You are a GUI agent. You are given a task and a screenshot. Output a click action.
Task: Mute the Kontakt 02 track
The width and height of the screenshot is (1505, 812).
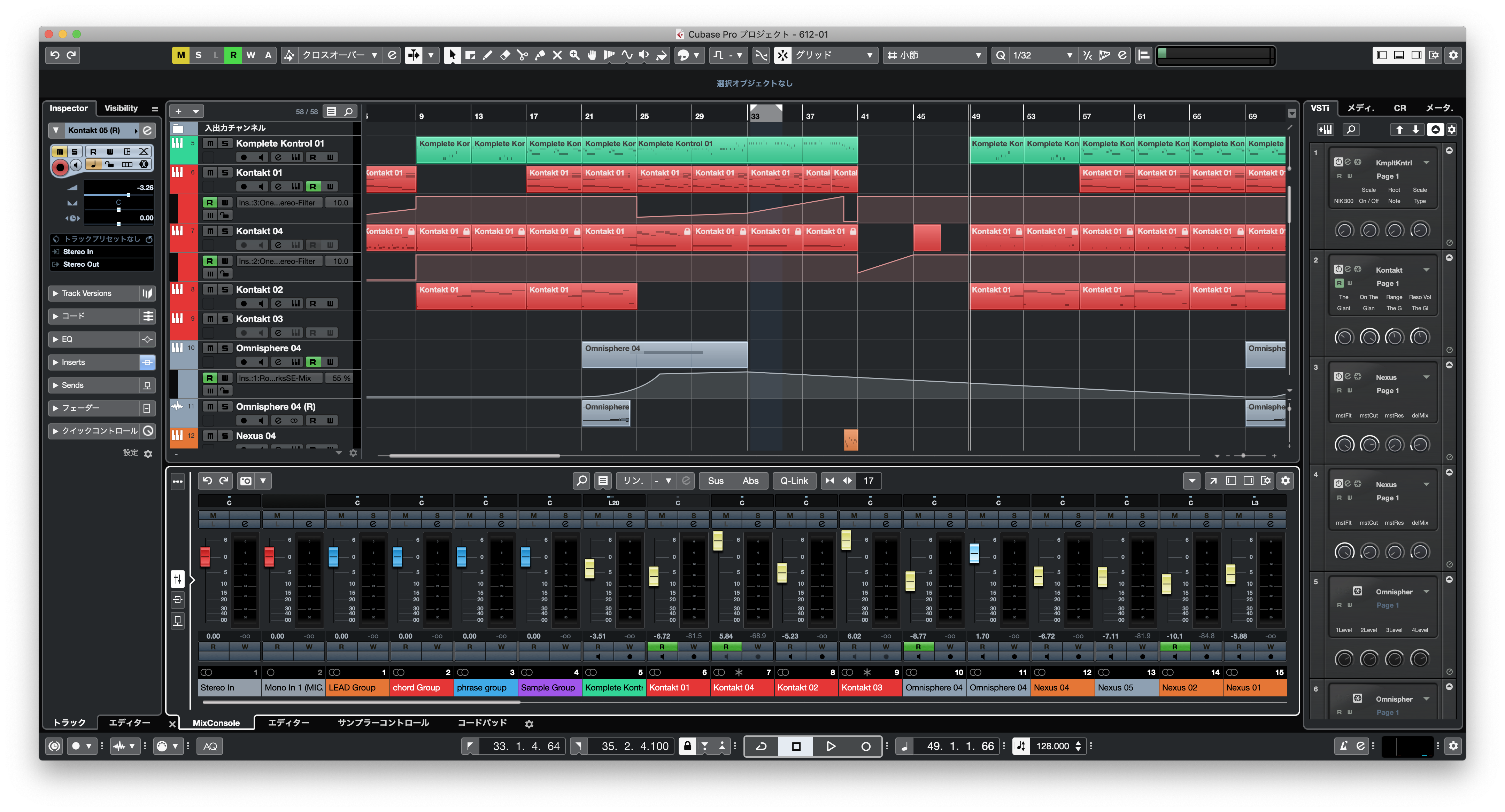click(x=210, y=290)
